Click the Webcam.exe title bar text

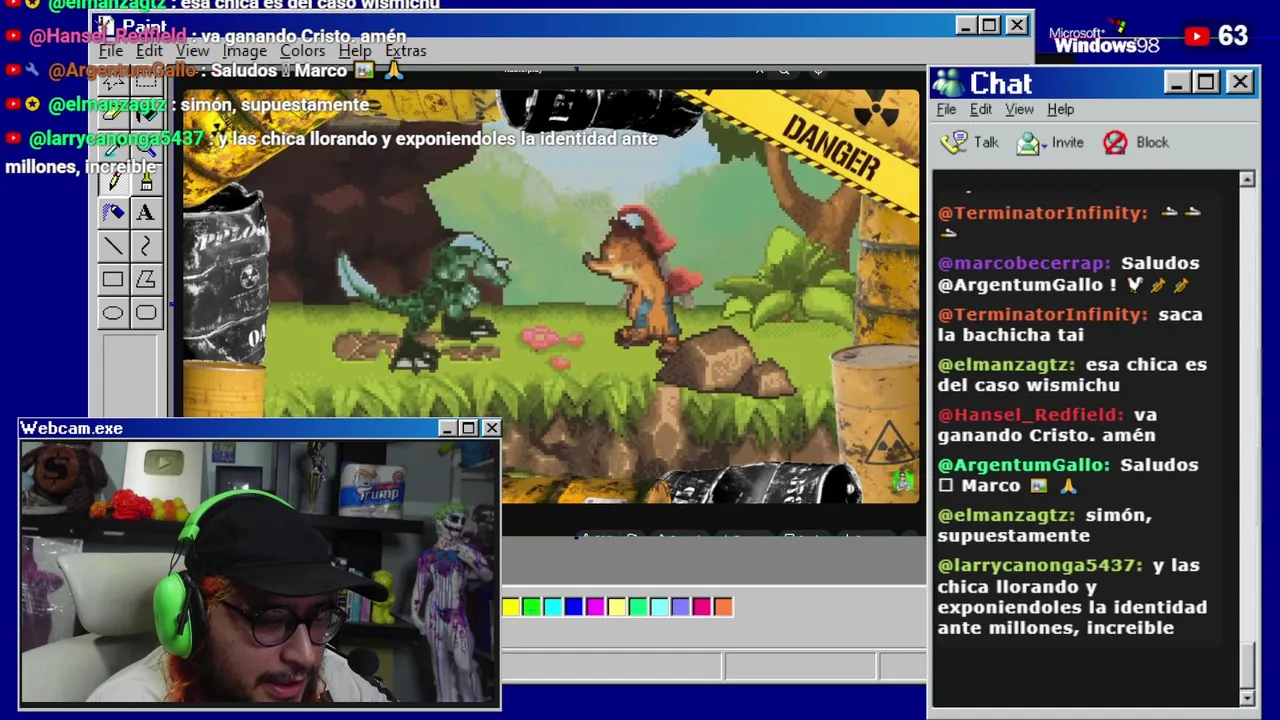(72, 428)
